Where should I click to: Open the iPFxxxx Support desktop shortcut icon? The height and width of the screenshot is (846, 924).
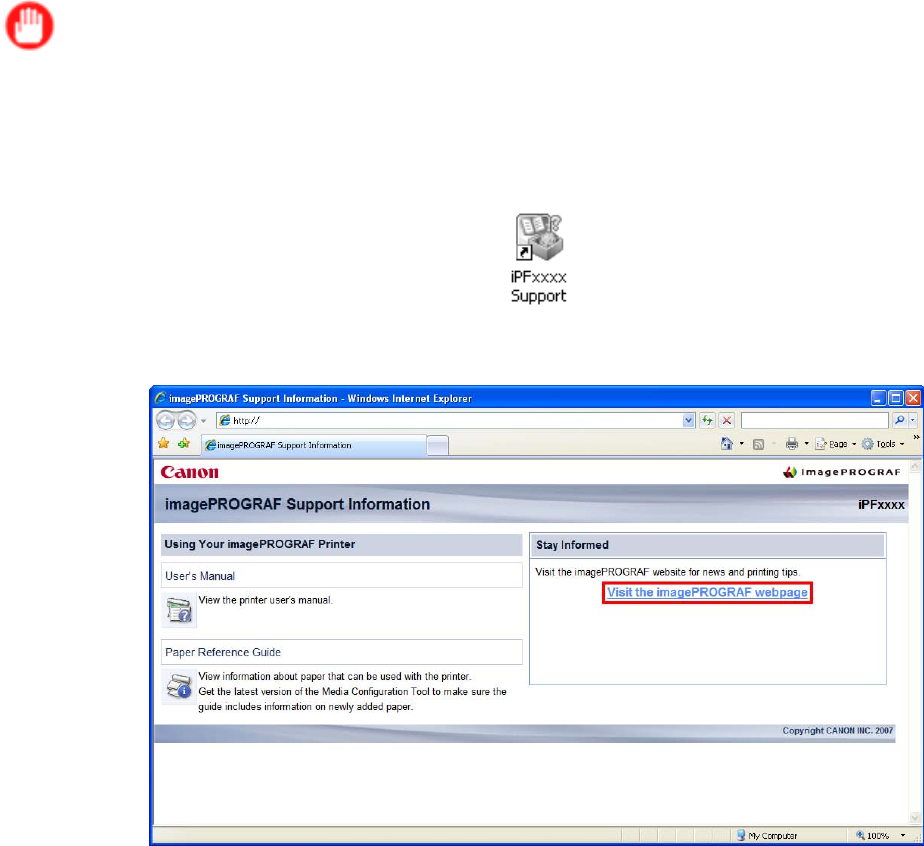(x=539, y=259)
